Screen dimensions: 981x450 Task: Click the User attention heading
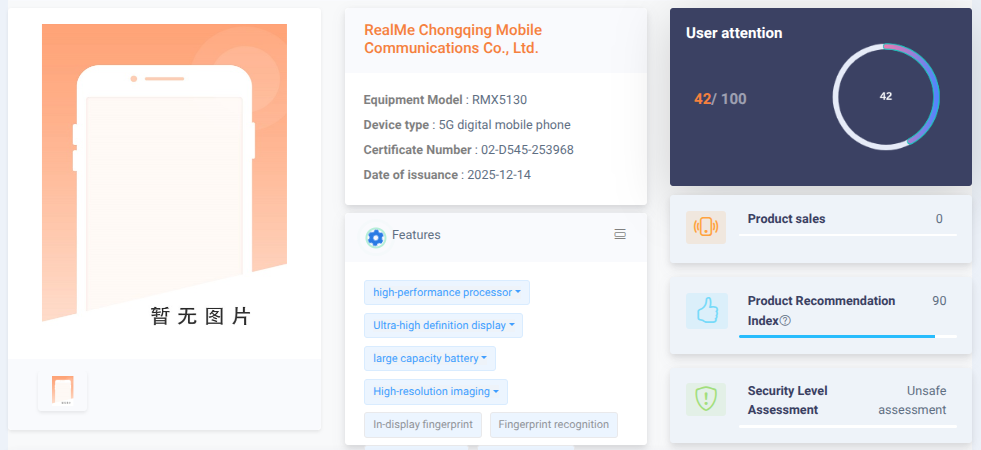pyautogui.click(x=734, y=33)
